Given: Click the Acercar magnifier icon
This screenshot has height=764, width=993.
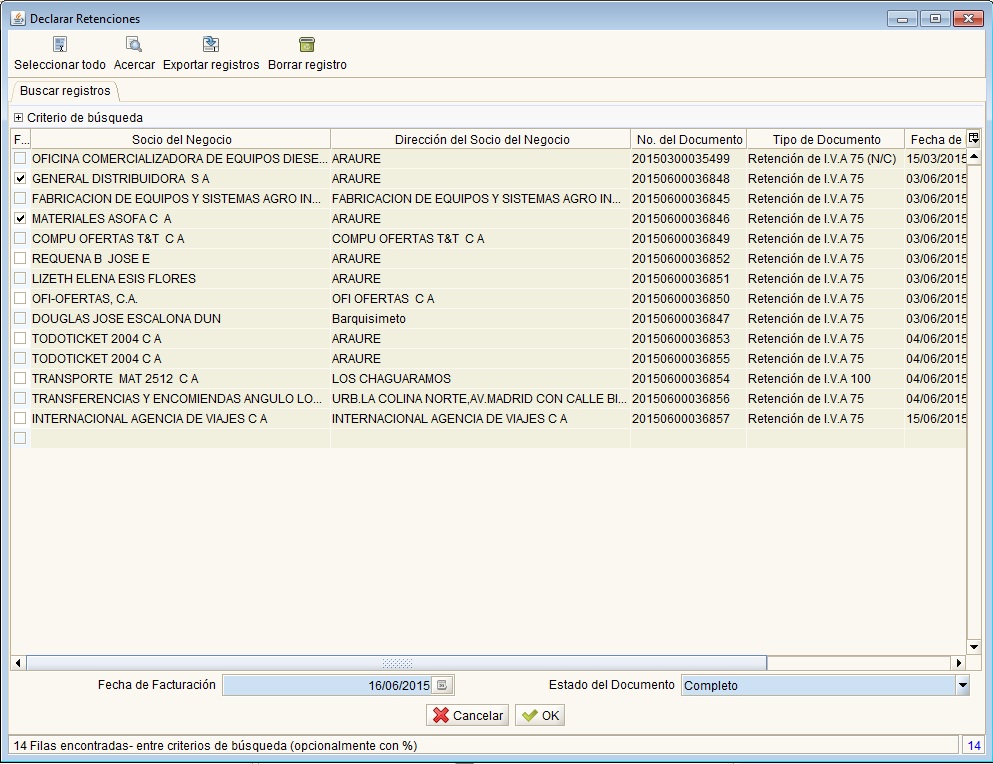Looking at the screenshot, I should (x=134, y=45).
